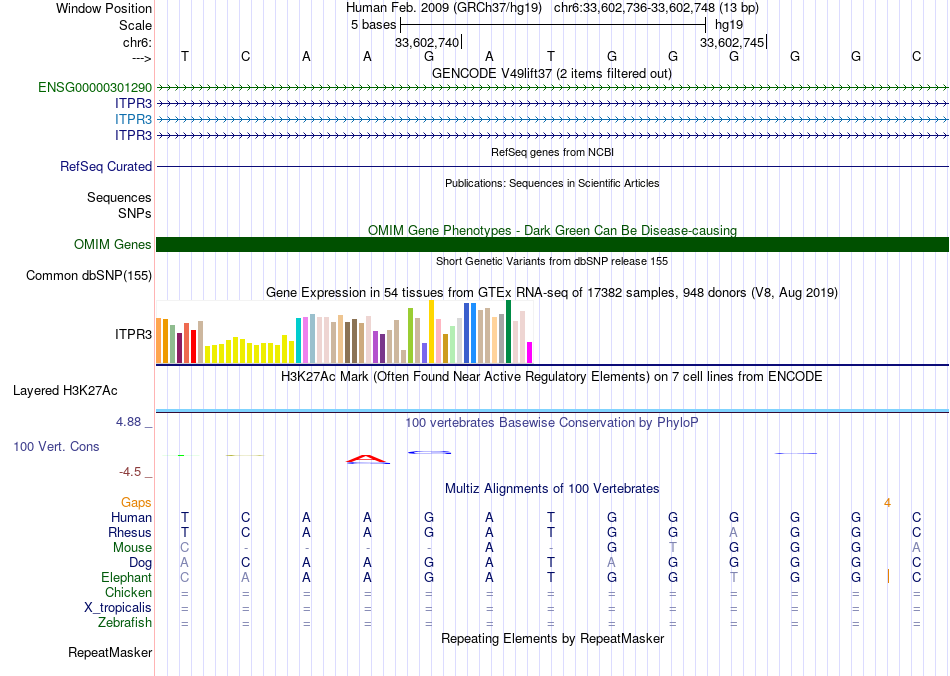Click the Multiz Alignments of 100 Vertebrates title
This screenshot has width=950, height=676.
(x=552, y=489)
